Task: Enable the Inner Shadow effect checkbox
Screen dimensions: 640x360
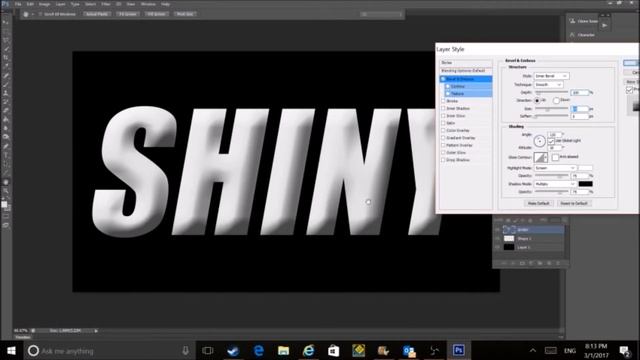Action: 443,108
